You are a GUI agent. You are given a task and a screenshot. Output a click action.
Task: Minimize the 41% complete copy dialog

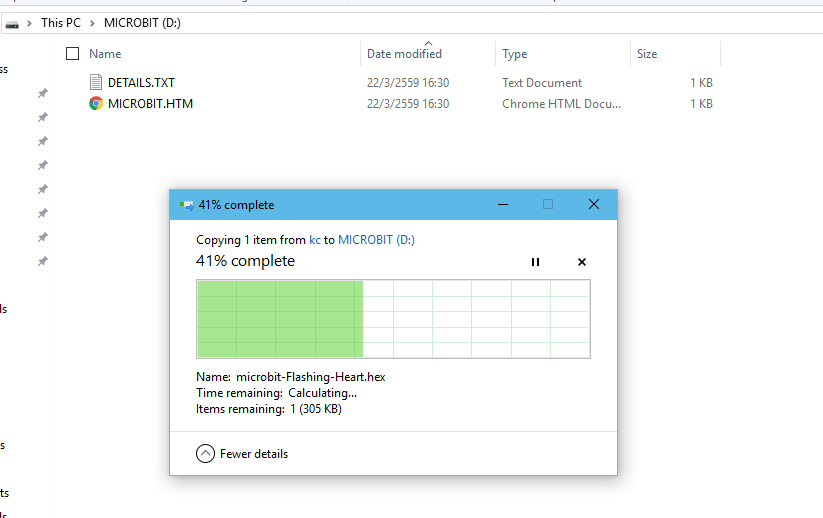(502, 205)
